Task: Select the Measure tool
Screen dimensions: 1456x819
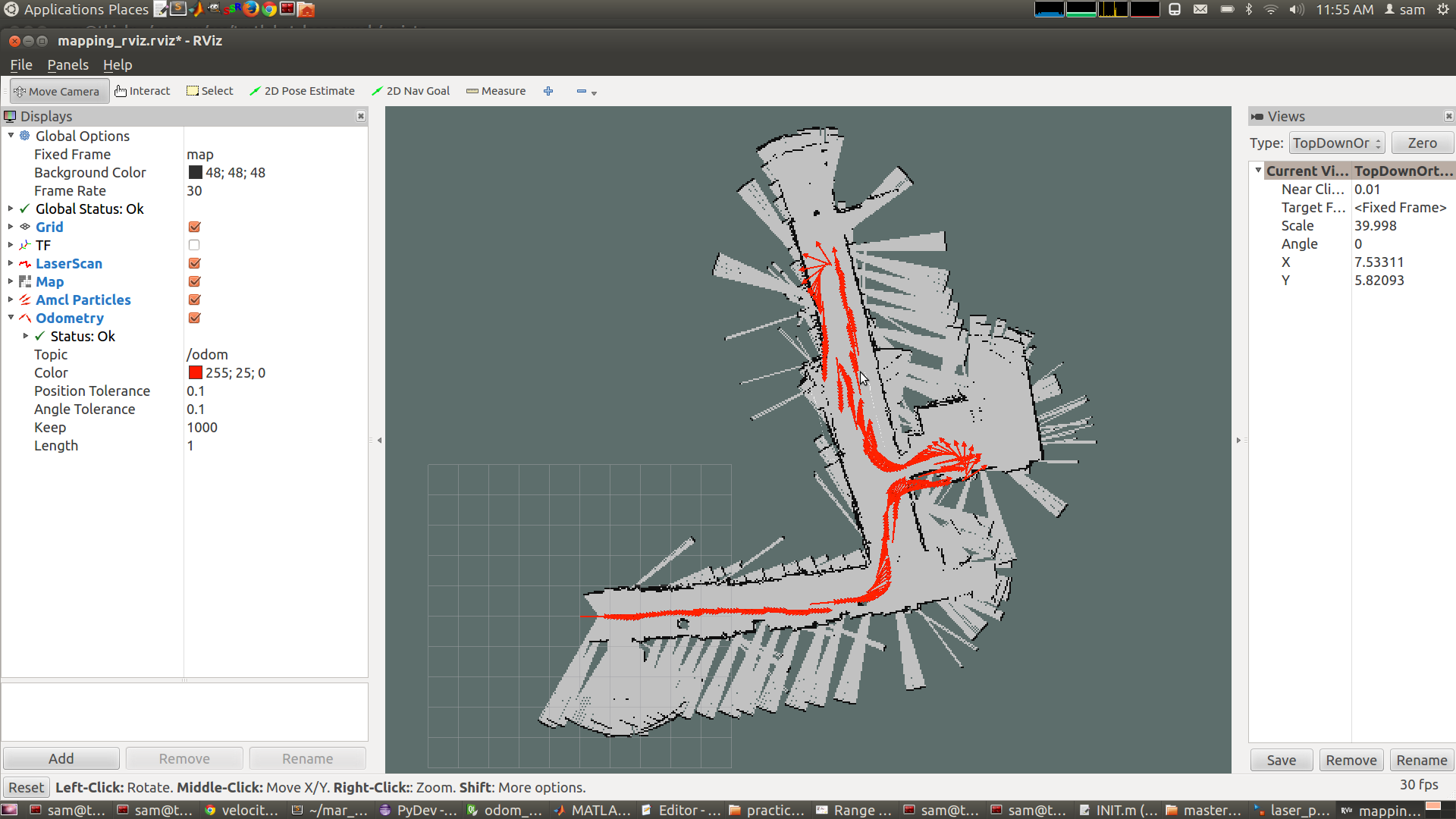Action: point(495,91)
